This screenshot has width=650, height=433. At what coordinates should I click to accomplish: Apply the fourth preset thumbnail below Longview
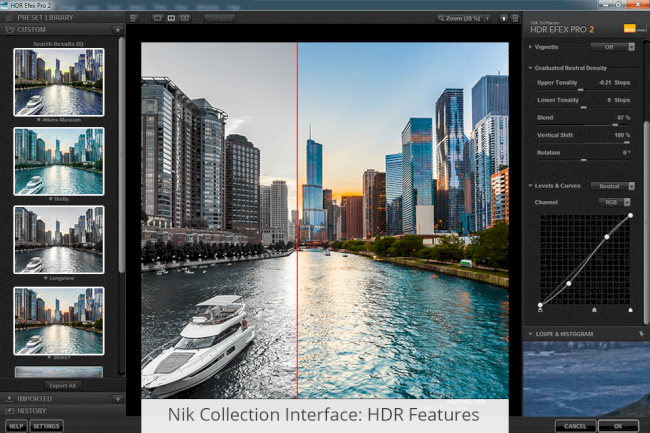[x=59, y=321]
